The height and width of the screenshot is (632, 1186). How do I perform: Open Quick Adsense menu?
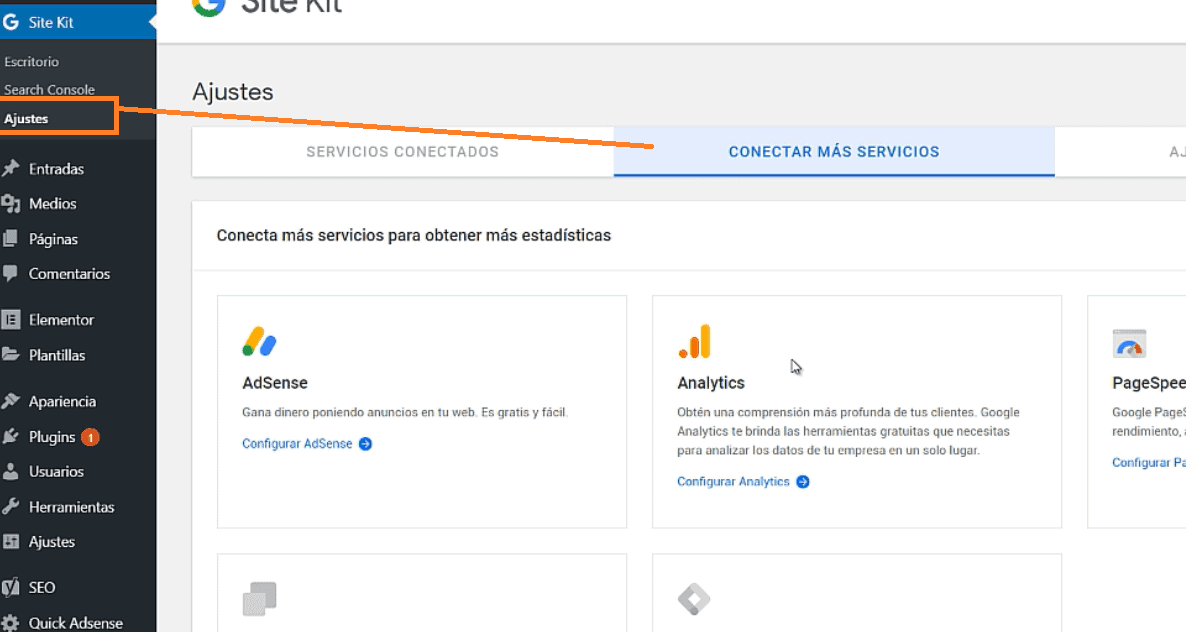tap(78, 622)
